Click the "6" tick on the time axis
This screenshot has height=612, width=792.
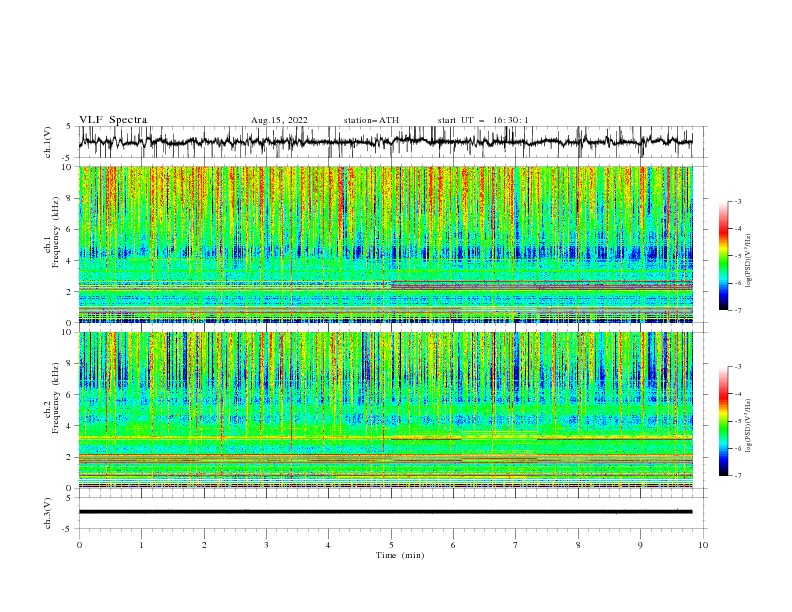coord(453,545)
